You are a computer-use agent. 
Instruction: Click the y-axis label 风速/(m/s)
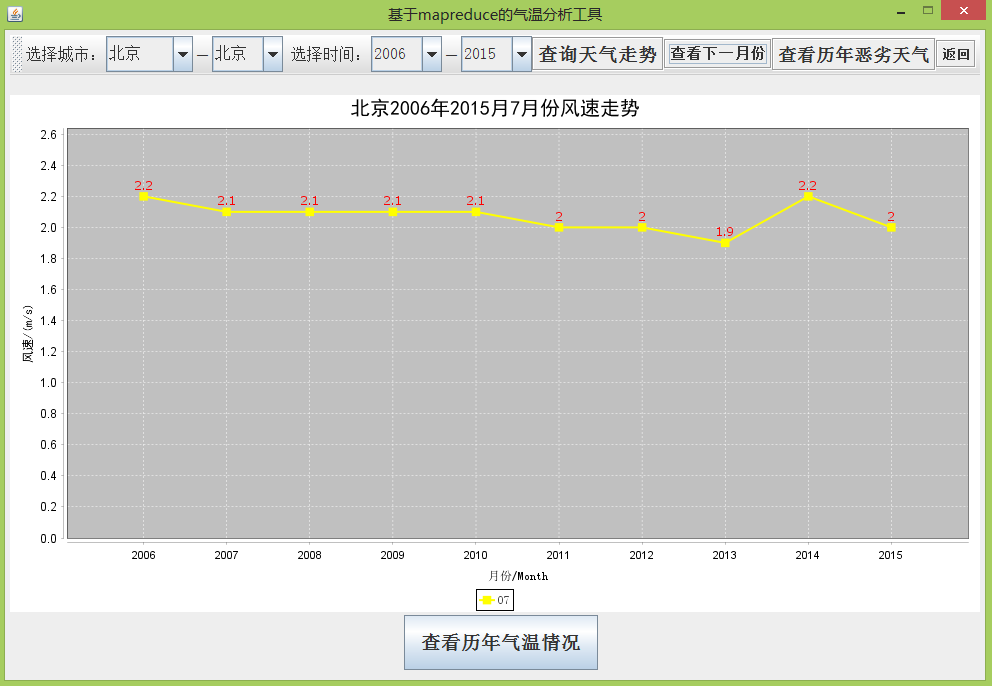coord(28,334)
